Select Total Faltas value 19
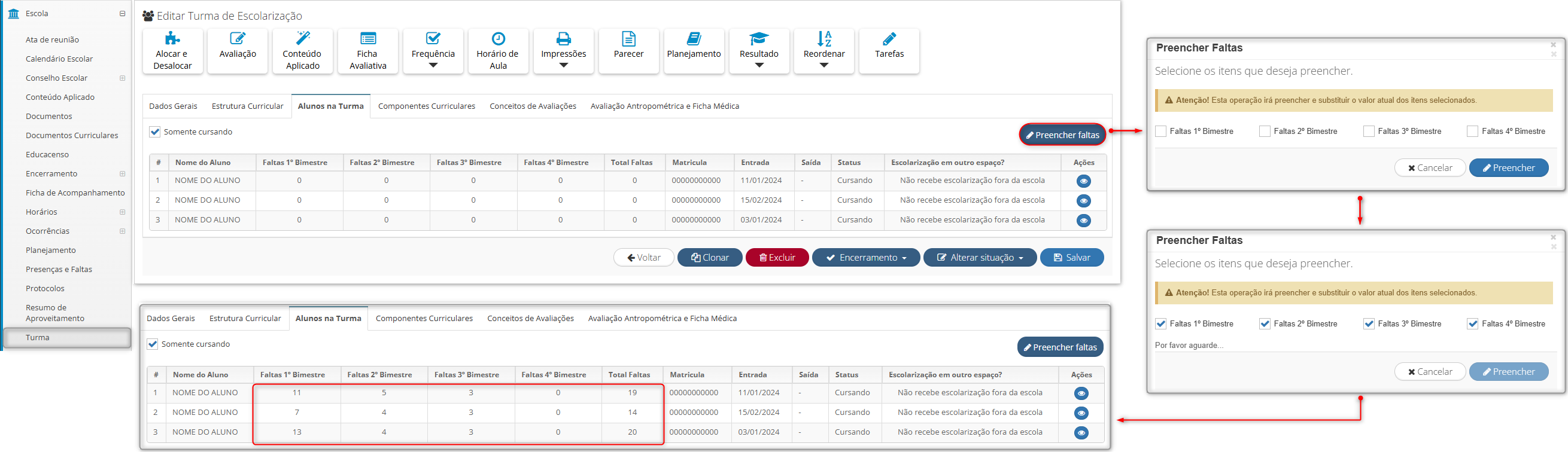The image size is (1568, 452). (x=632, y=393)
